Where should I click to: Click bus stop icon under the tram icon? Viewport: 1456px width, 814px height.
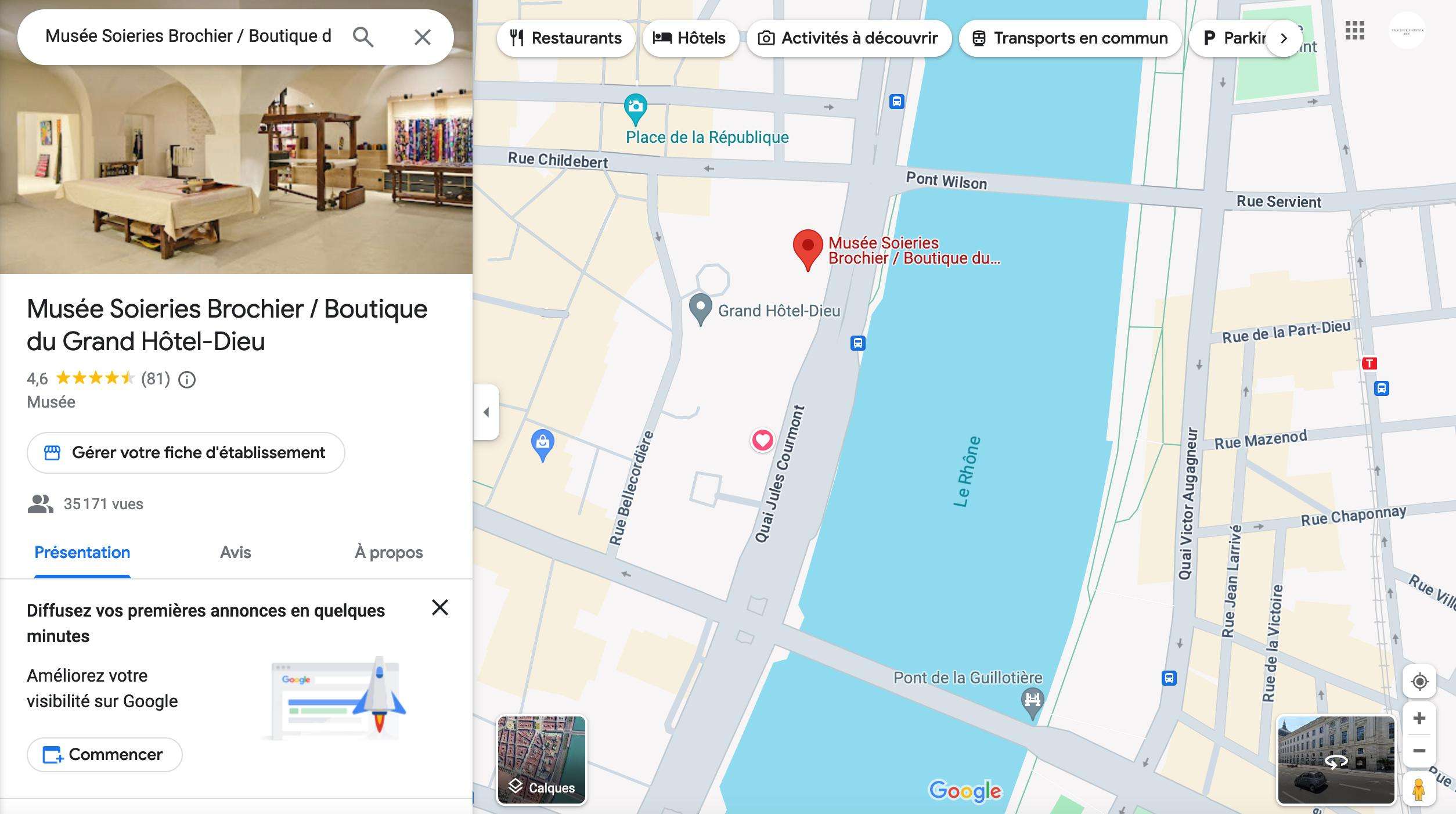pyautogui.click(x=1381, y=388)
